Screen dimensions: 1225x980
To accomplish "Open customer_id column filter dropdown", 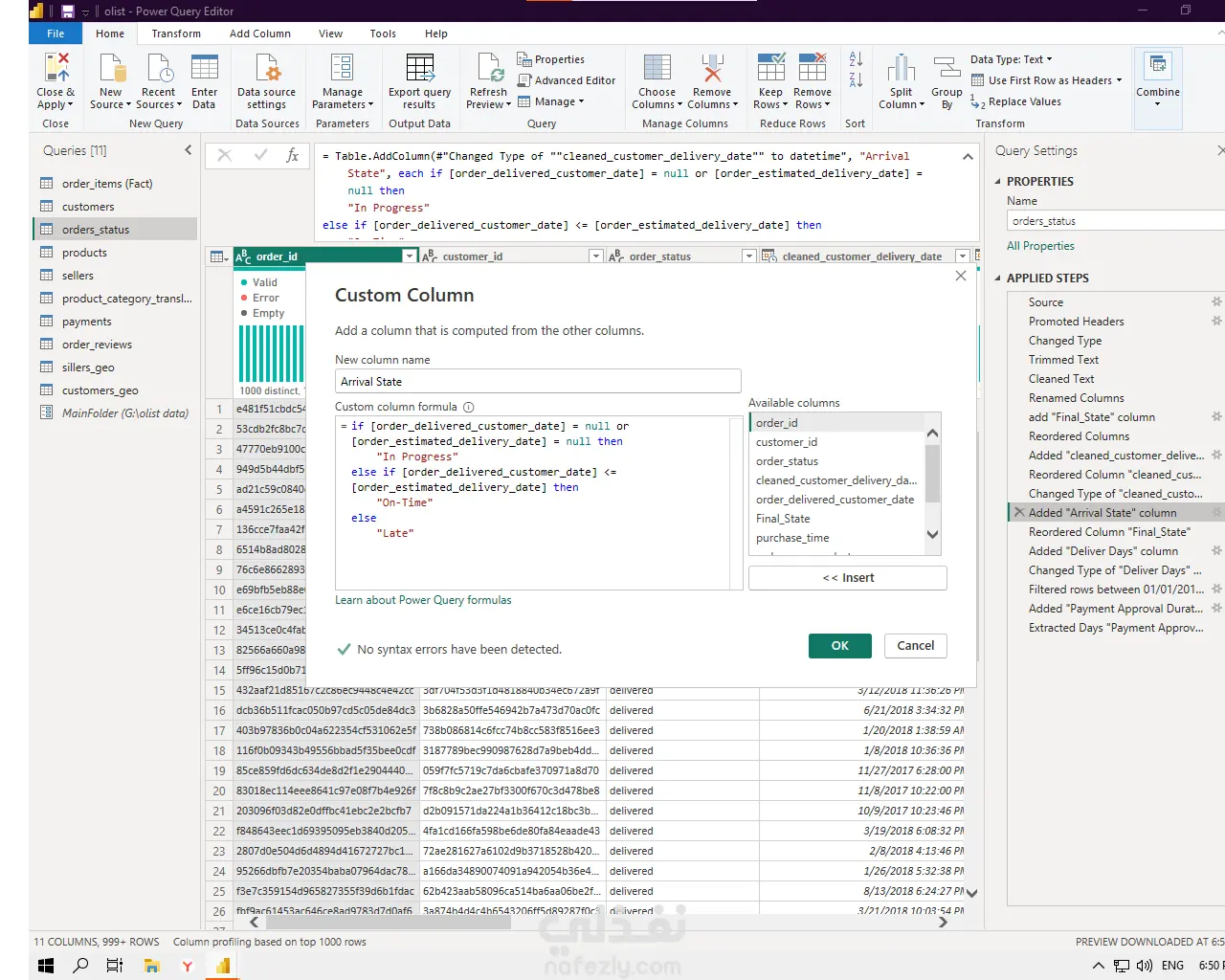I will click(596, 256).
